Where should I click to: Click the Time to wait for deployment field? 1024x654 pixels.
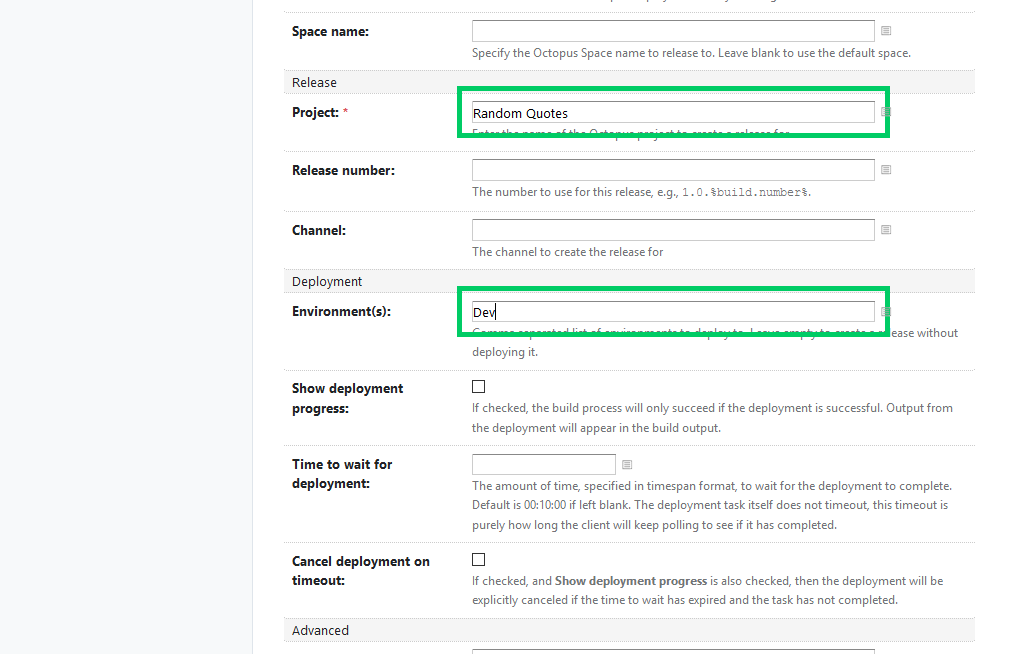[x=544, y=465]
